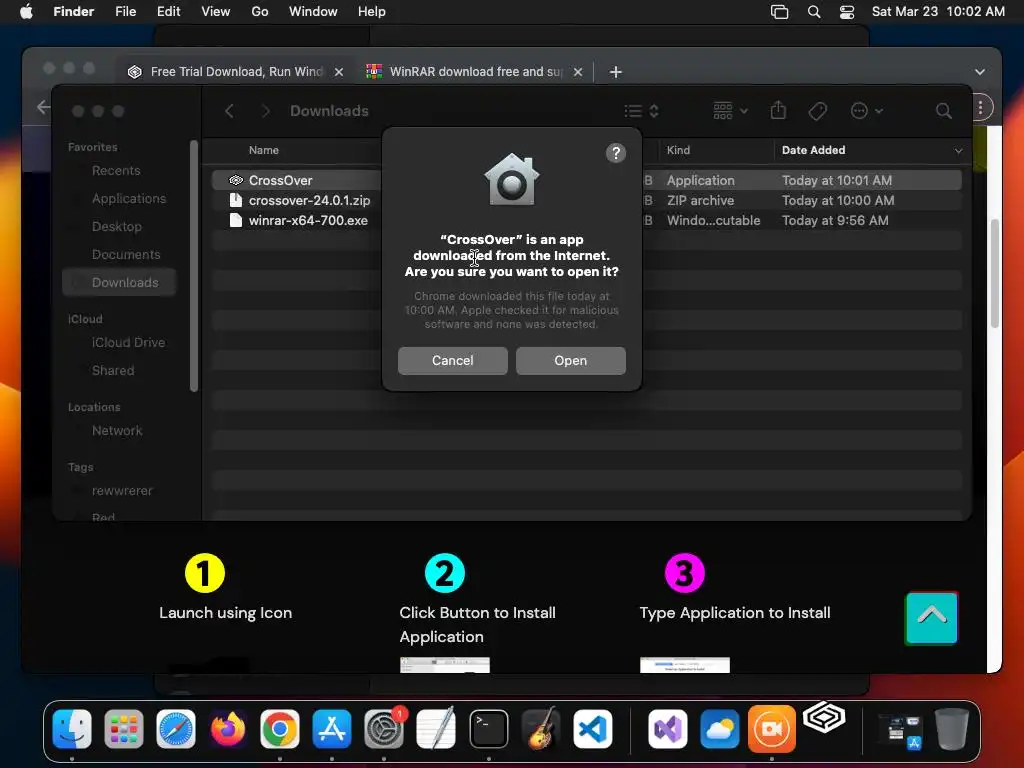Open Terminal from the Dock
Image resolution: width=1024 pixels, height=768 pixels.
pos(488,728)
